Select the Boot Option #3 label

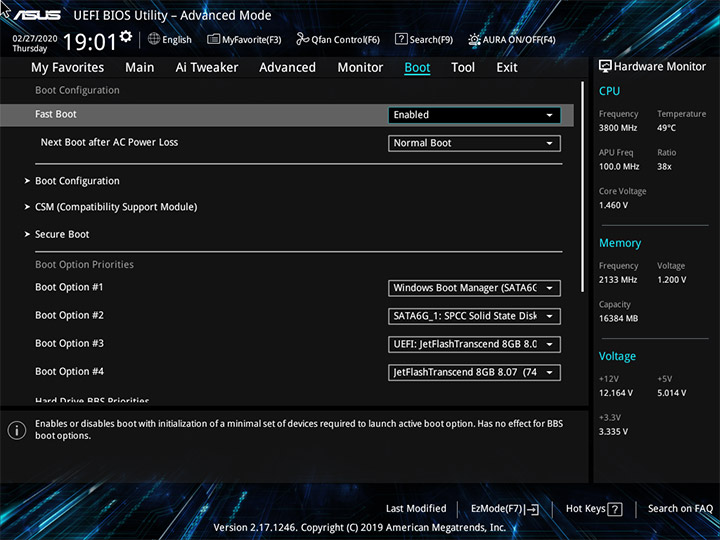click(x=69, y=343)
